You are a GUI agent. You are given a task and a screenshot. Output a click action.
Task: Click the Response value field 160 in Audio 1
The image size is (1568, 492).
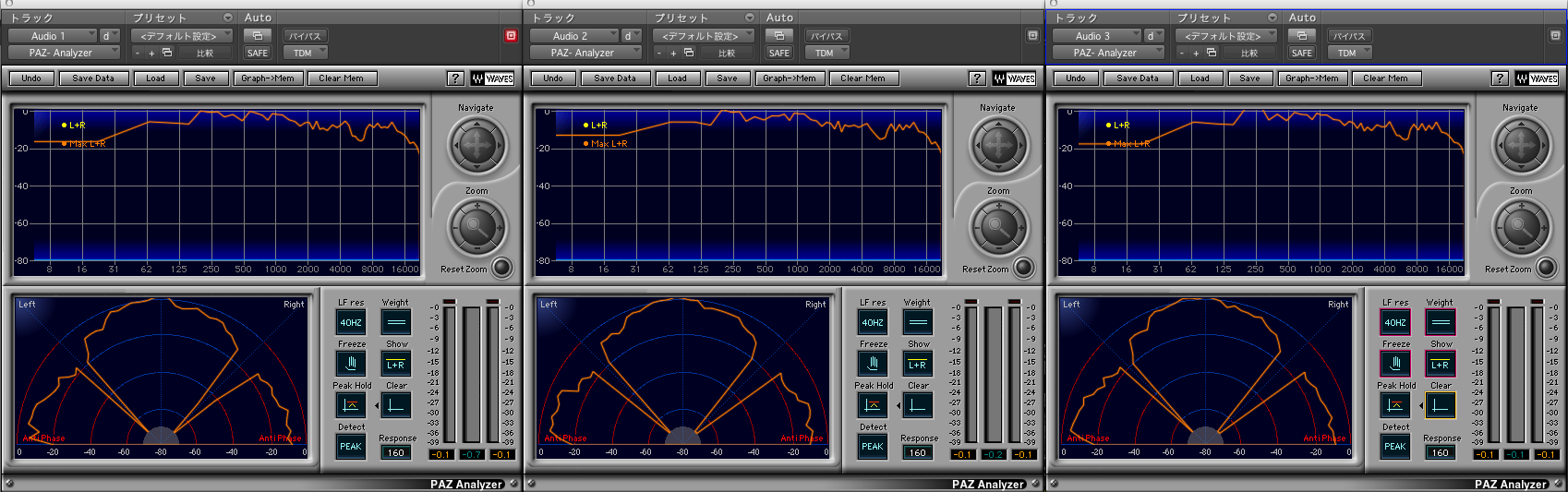(396, 452)
